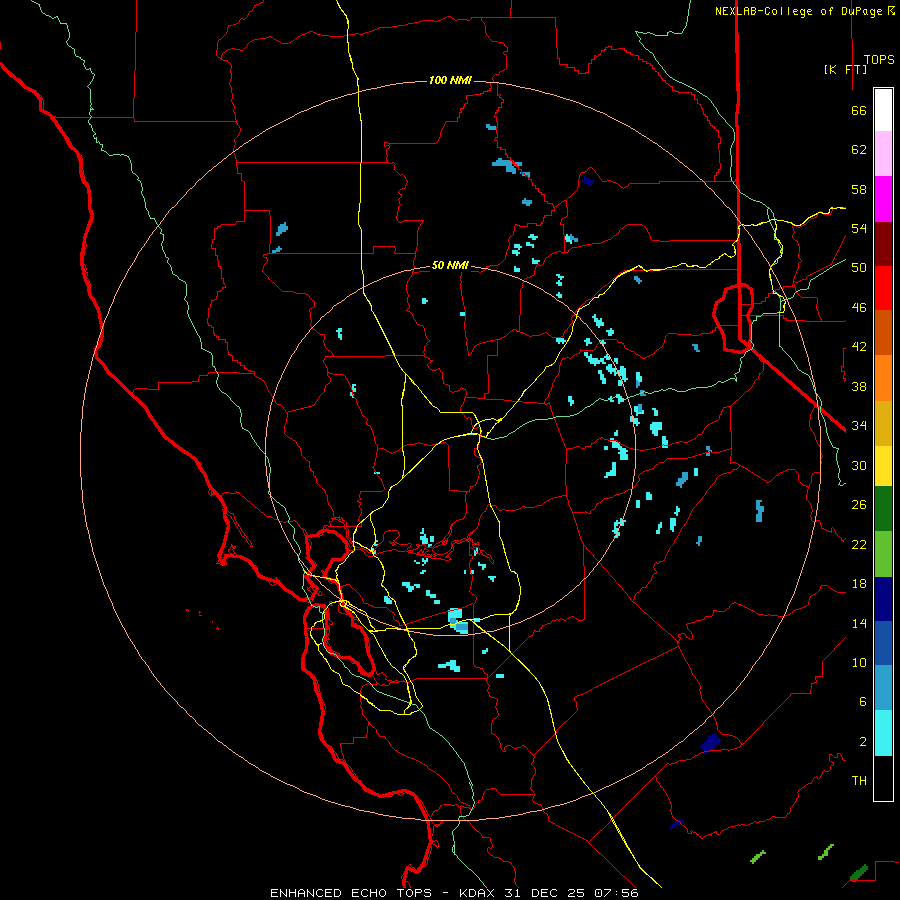Click the light green legend swatch
900x900 pixels.
(x=883, y=554)
